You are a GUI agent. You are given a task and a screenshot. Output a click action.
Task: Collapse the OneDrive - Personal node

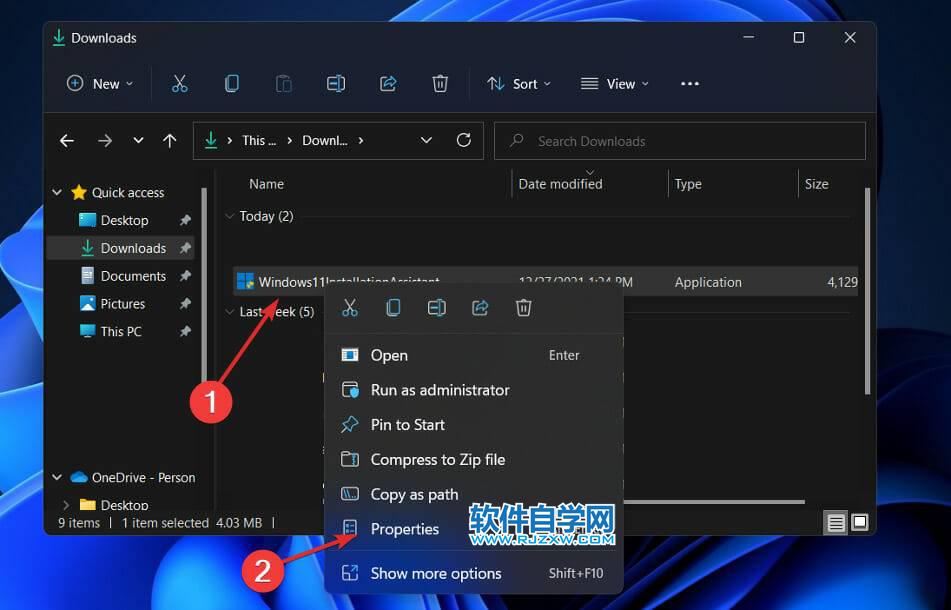coord(57,477)
